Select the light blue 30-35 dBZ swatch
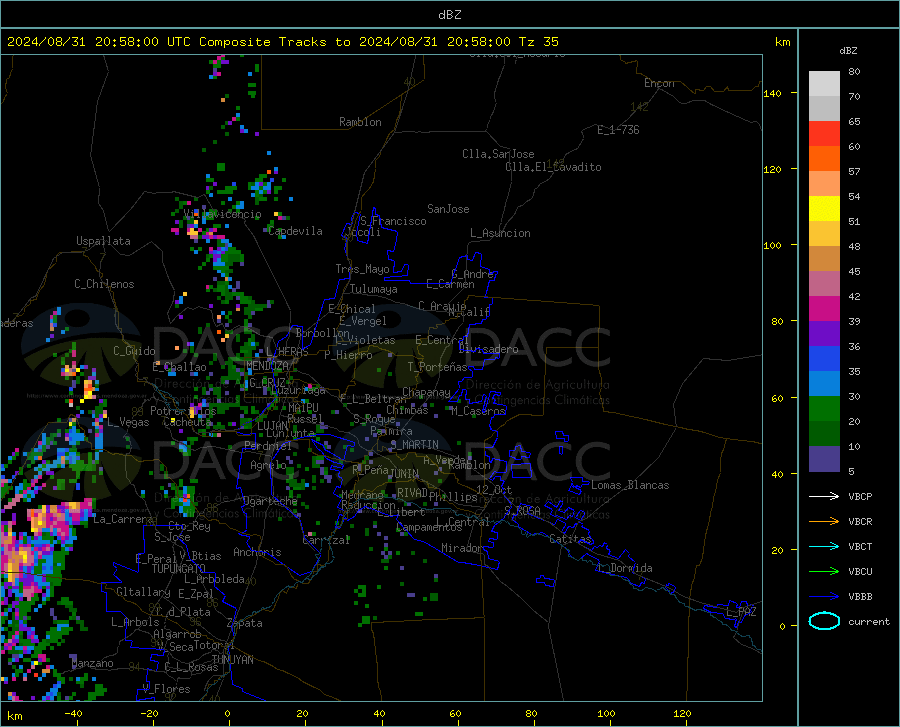Viewport: 900px width, 727px height. (824, 383)
